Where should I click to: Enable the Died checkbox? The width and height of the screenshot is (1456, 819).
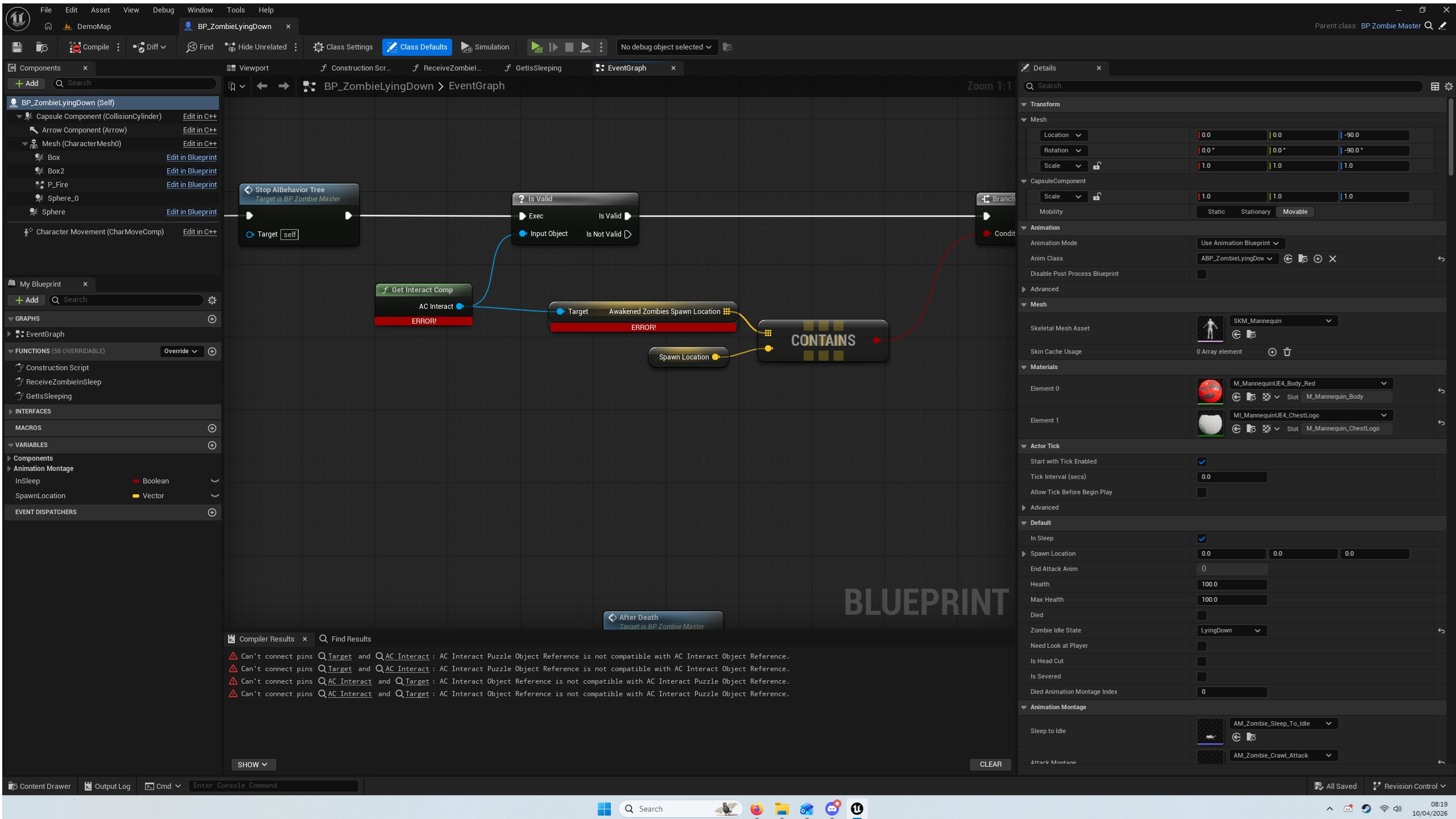(1202, 615)
